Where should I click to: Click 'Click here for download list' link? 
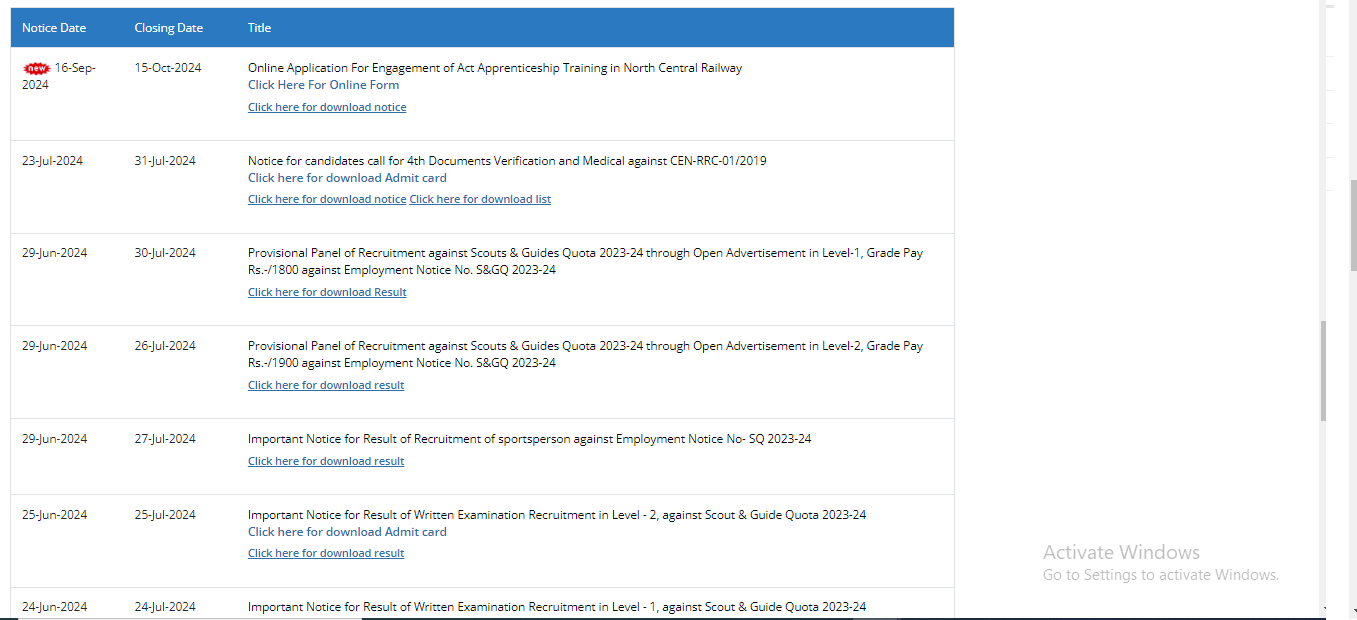[x=480, y=199]
